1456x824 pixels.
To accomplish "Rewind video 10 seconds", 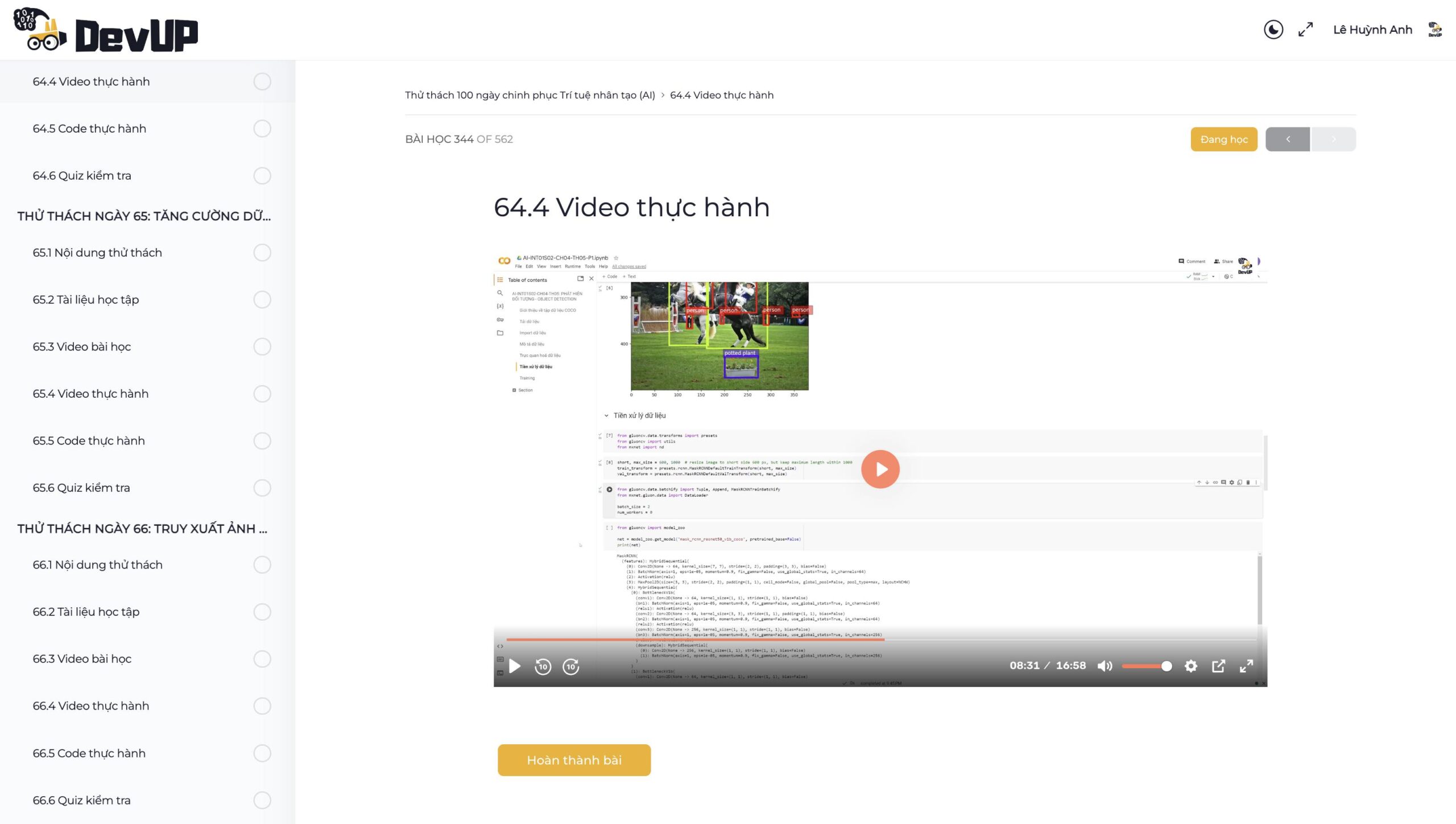I will 543,666.
